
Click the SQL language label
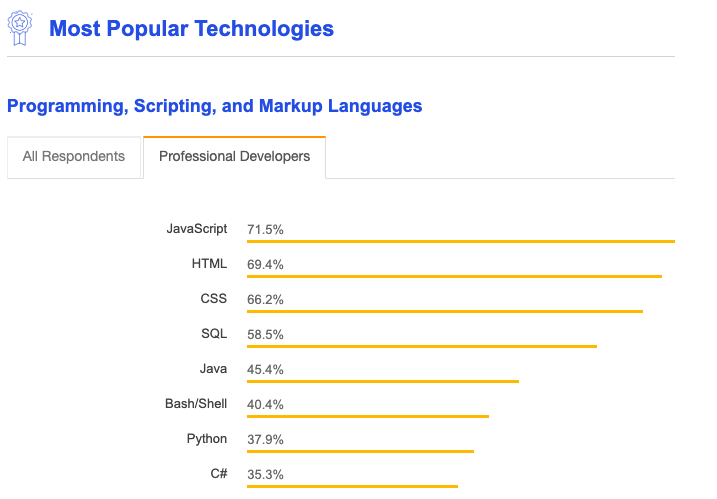(213, 334)
